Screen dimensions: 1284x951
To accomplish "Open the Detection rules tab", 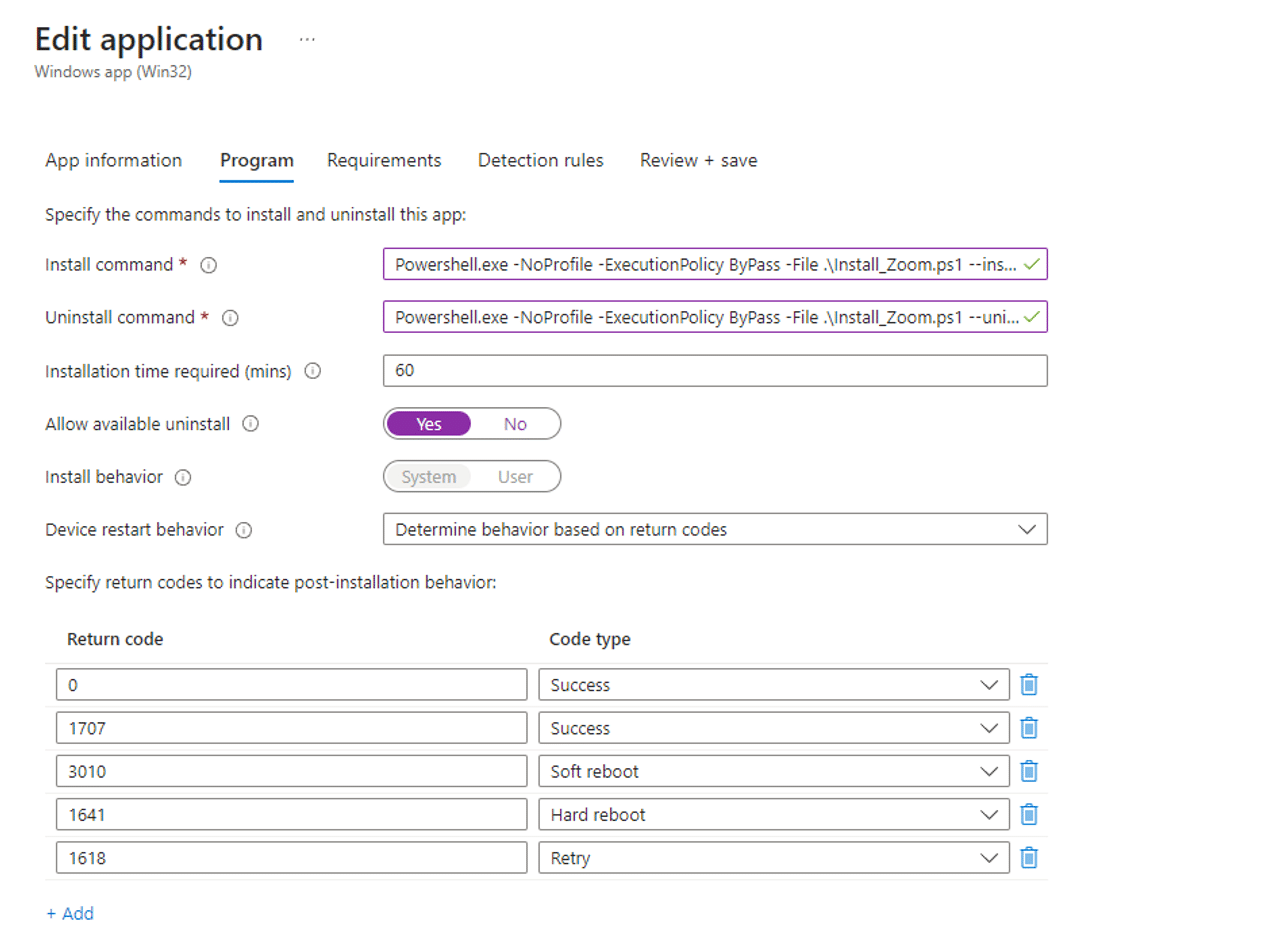I will (540, 160).
